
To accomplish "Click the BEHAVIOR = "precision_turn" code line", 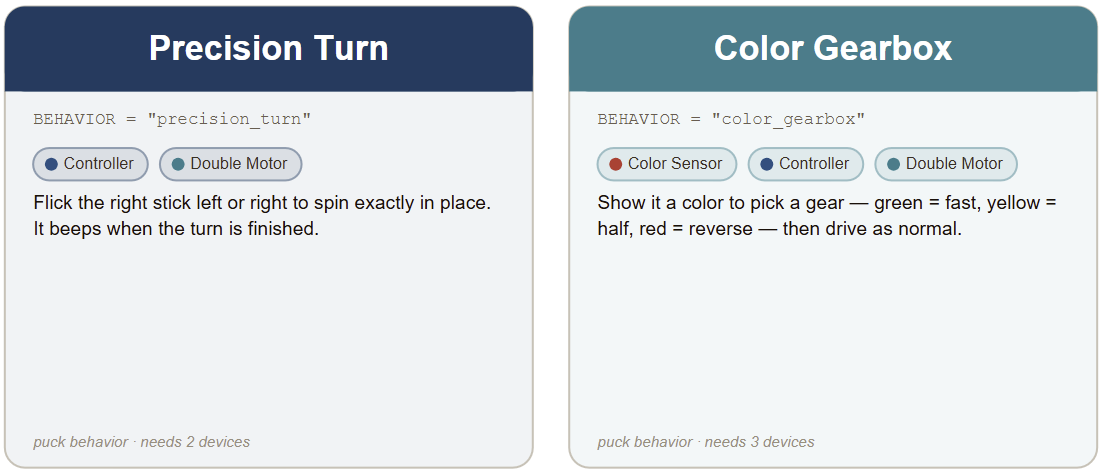I will 172,119.
